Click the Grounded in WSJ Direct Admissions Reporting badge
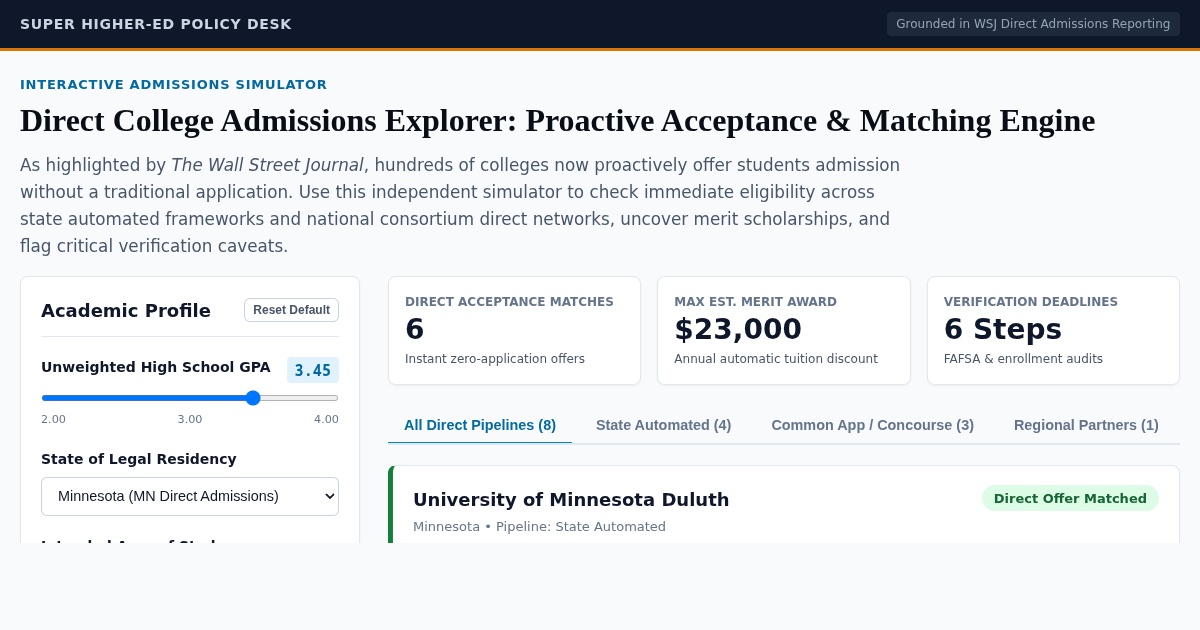 [x=1033, y=24]
